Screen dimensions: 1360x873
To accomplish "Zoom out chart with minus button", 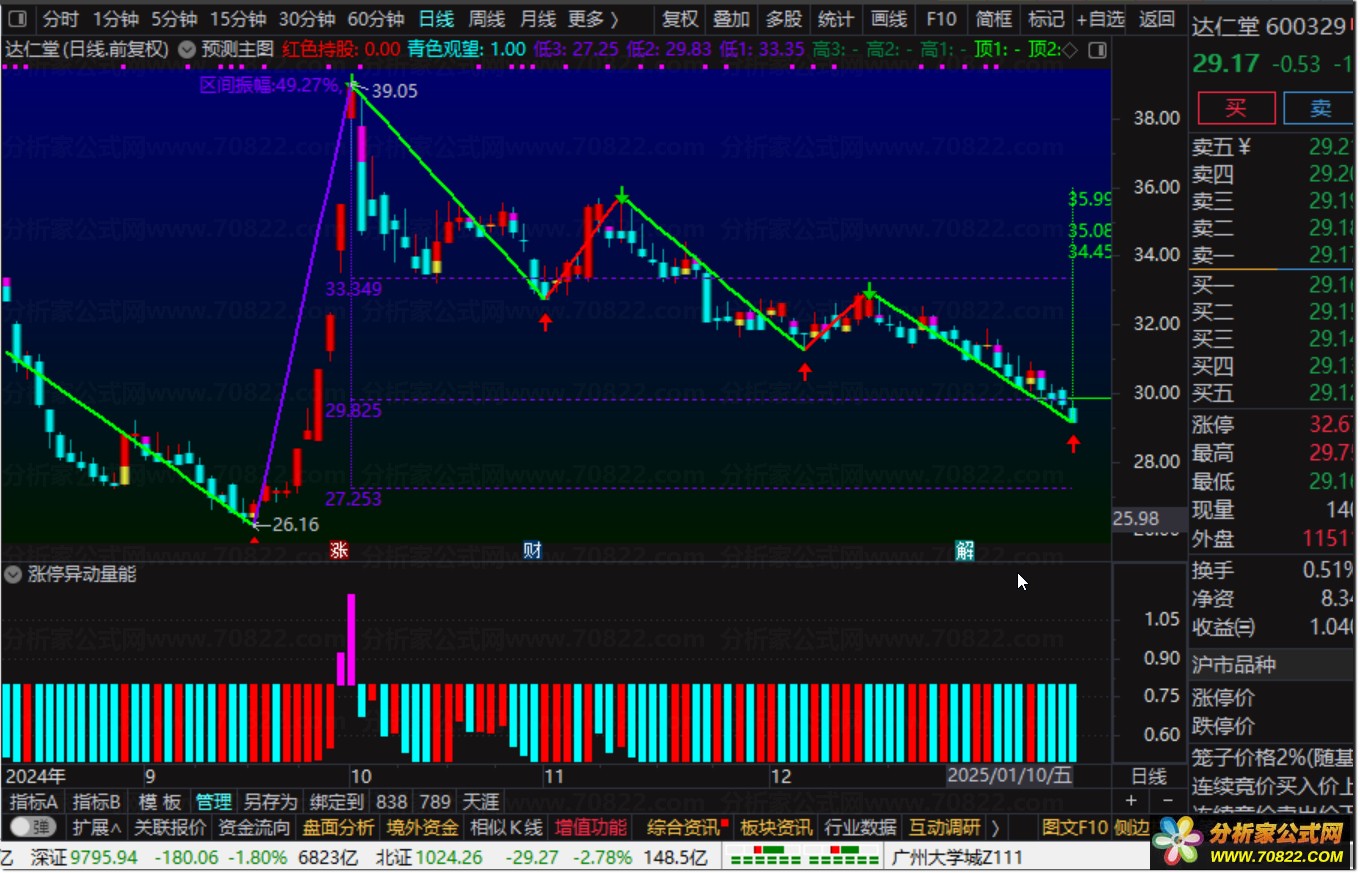I will tap(1167, 801).
